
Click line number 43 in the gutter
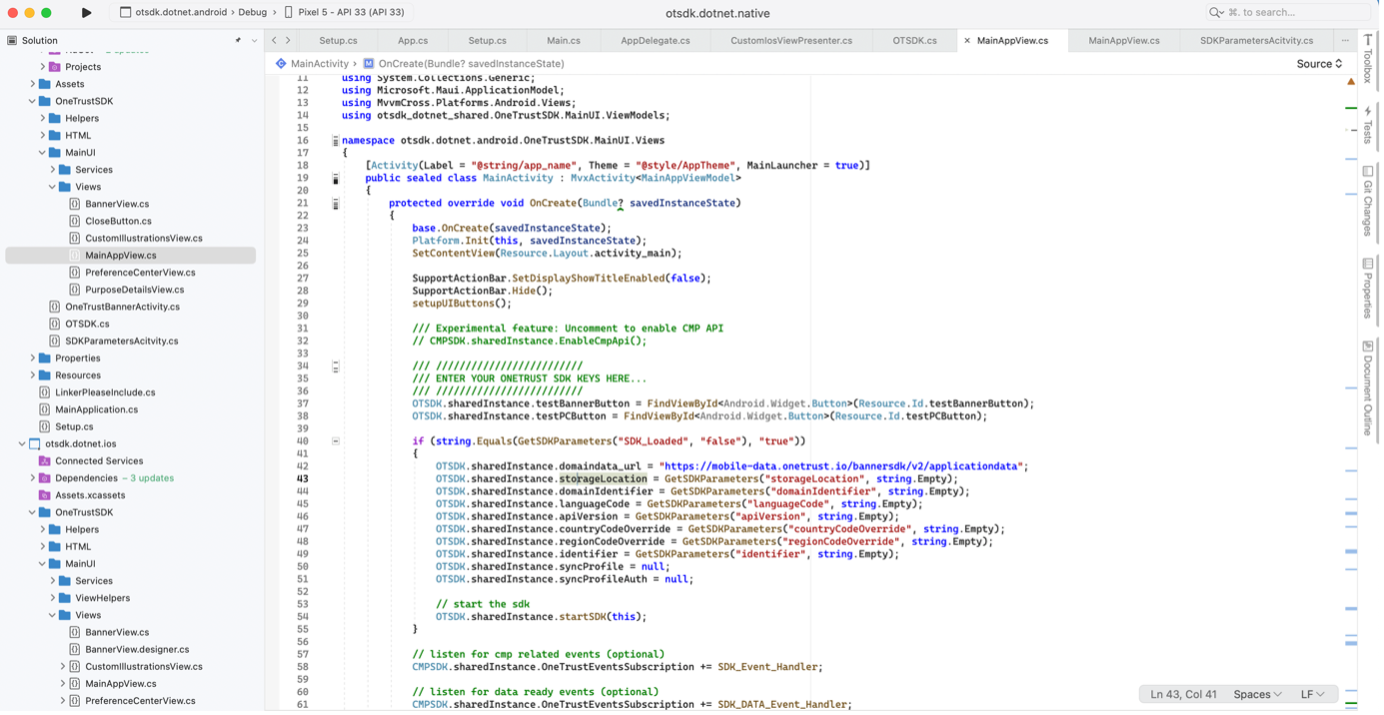click(301, 479)
